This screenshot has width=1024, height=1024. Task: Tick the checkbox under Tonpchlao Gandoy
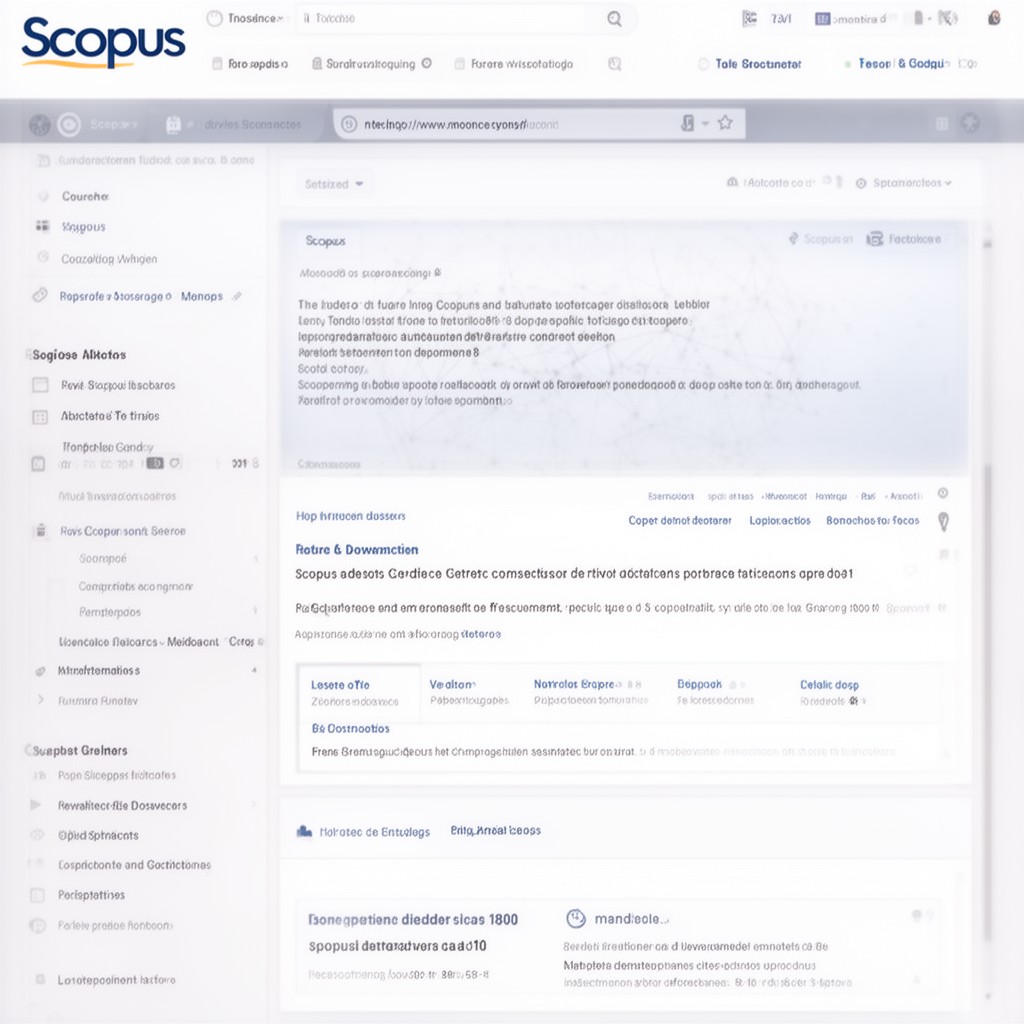(x=38, y=464)
